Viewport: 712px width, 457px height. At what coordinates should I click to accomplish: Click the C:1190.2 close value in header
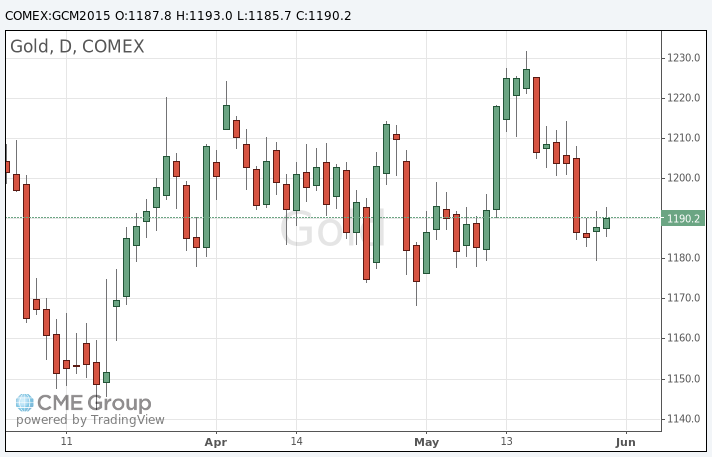324,16
